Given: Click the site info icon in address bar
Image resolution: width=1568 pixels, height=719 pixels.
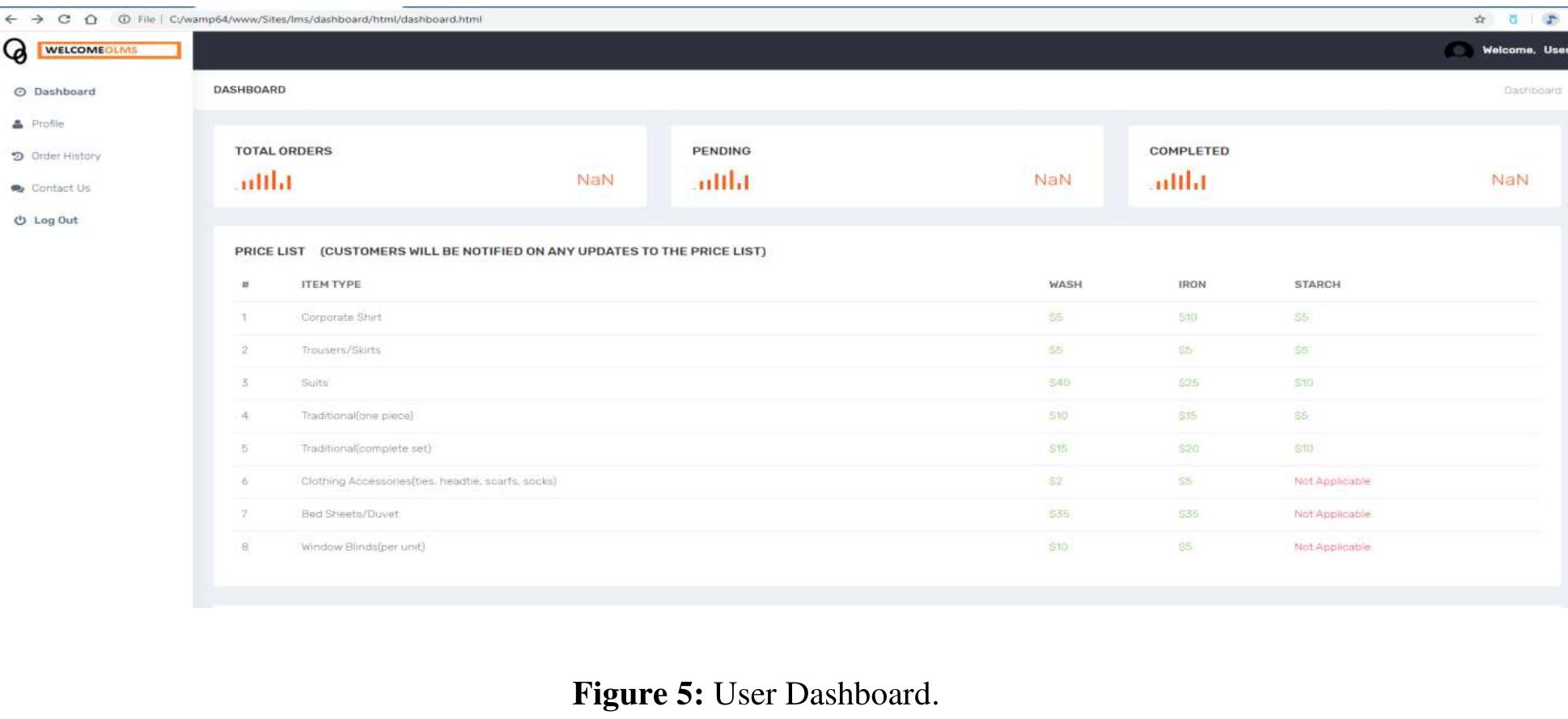Looking at the screenshot, I should (x=124, y=19).
